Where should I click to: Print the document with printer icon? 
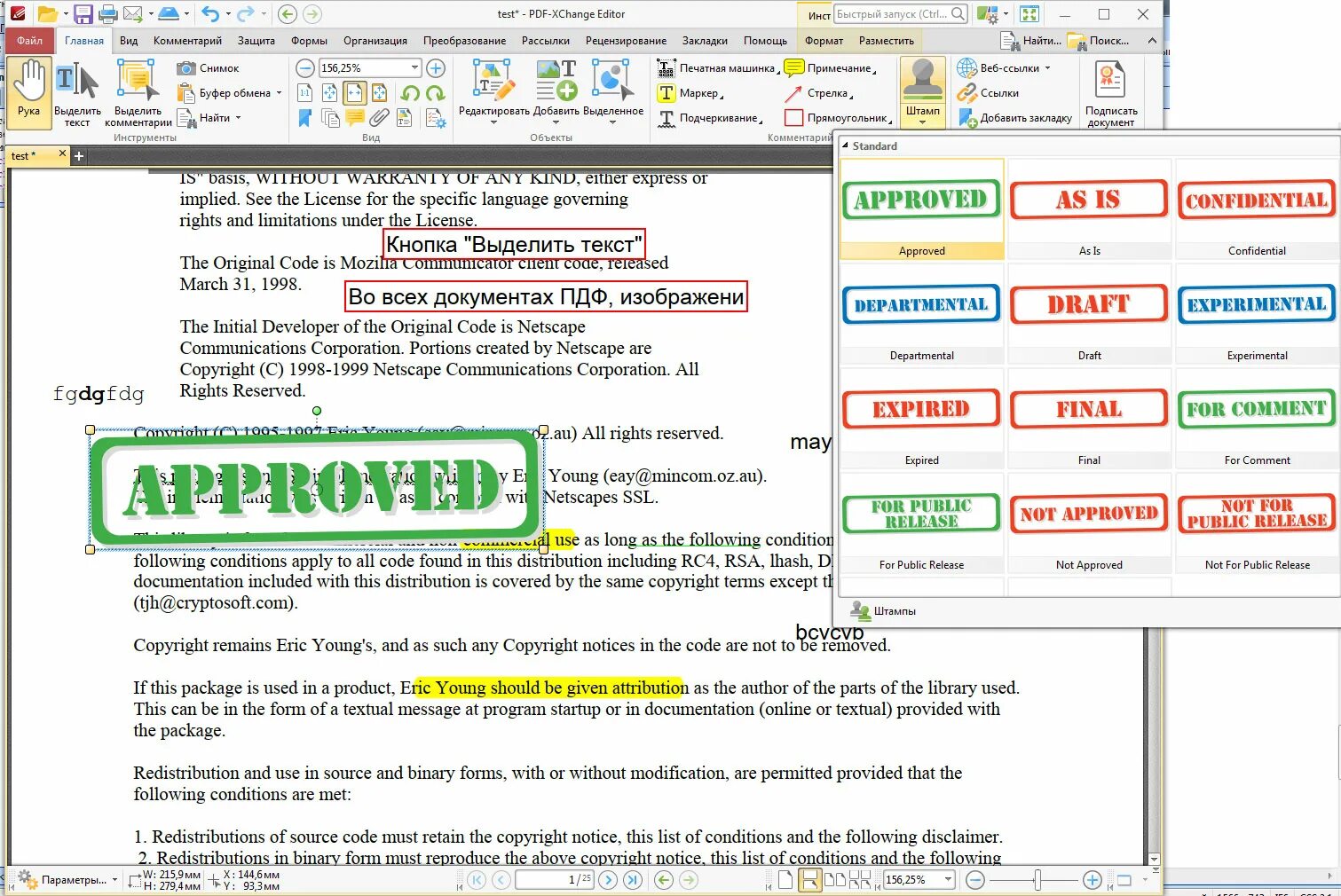(x=108, y=13)
